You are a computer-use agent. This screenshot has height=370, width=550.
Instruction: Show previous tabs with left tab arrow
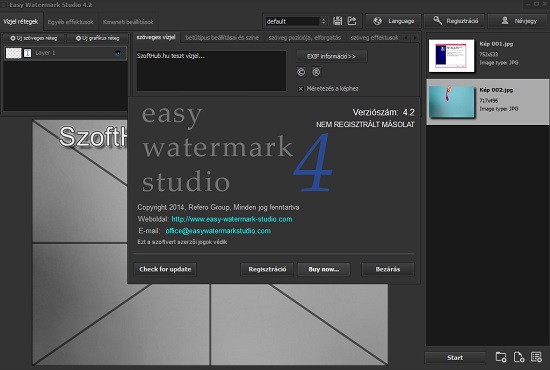pos(406,37)
